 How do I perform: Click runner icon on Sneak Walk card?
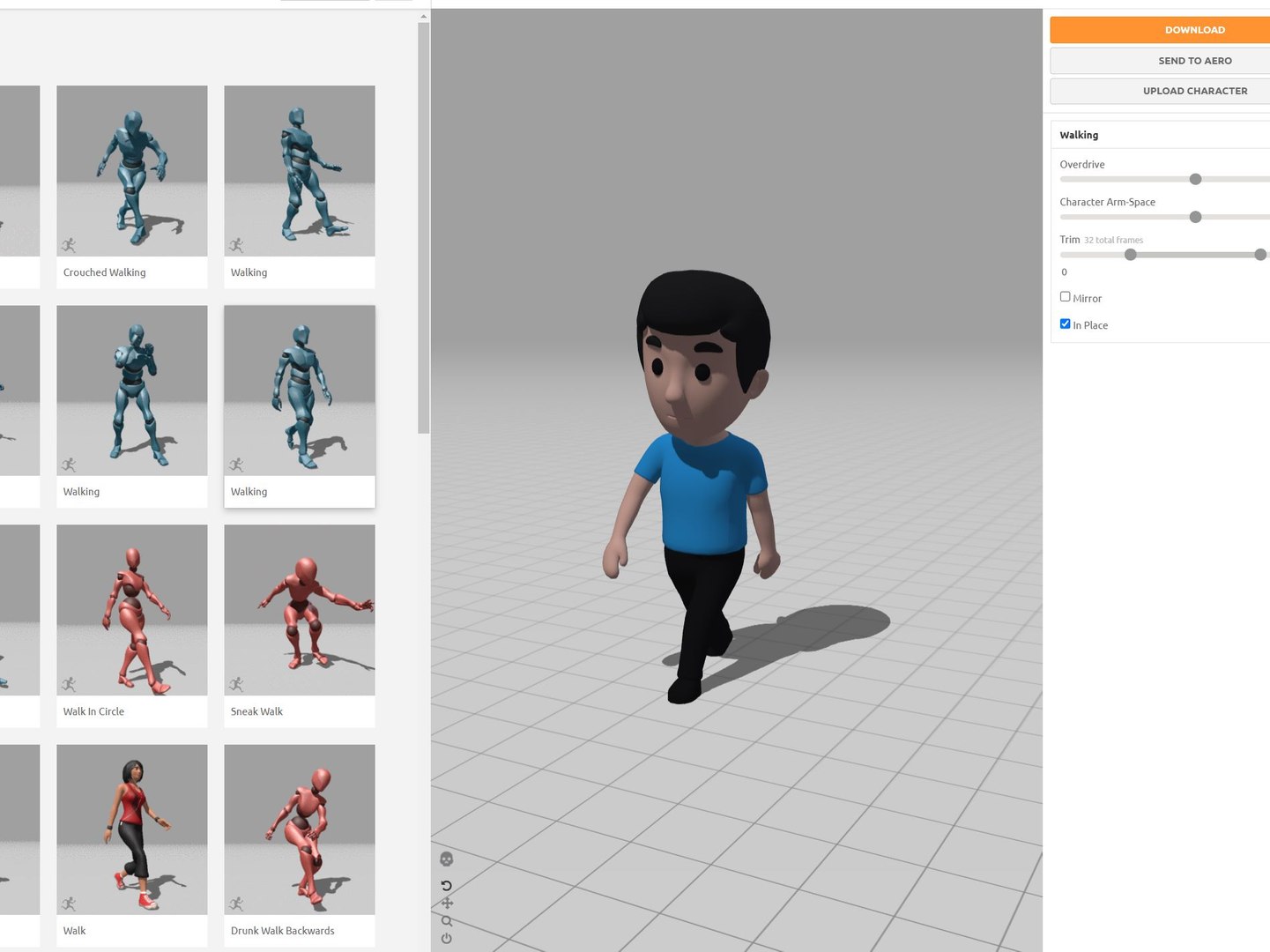236,684
